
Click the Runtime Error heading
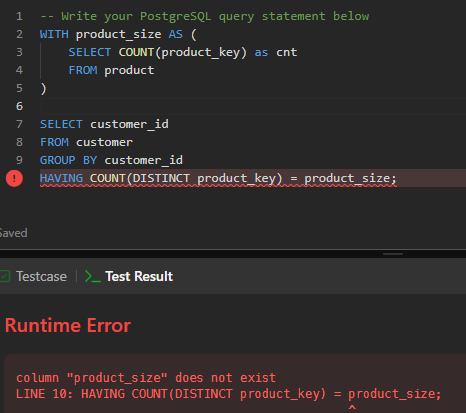68,325
